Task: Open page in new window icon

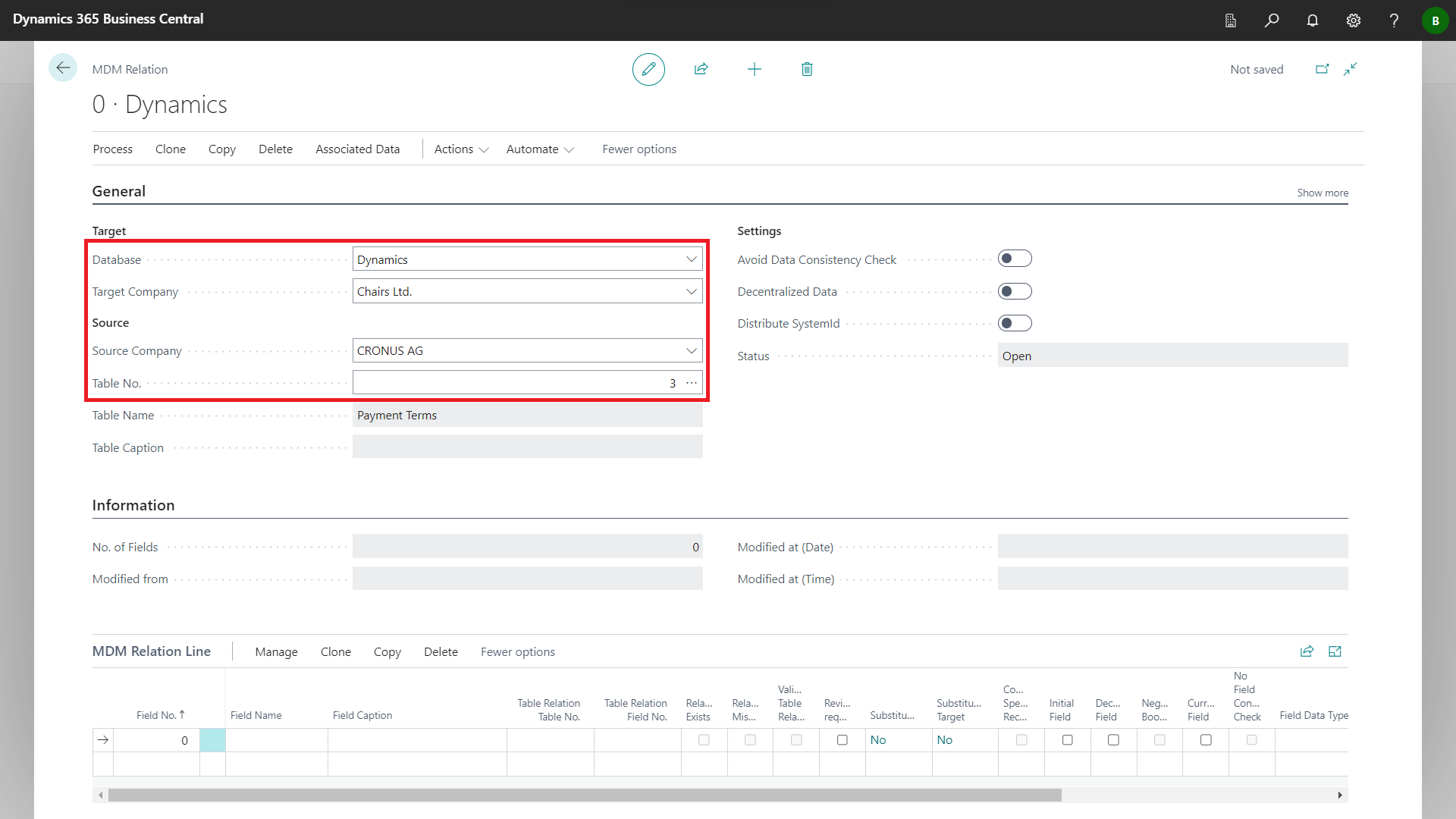Action: pyautogui.click(x=1322, y=69)
